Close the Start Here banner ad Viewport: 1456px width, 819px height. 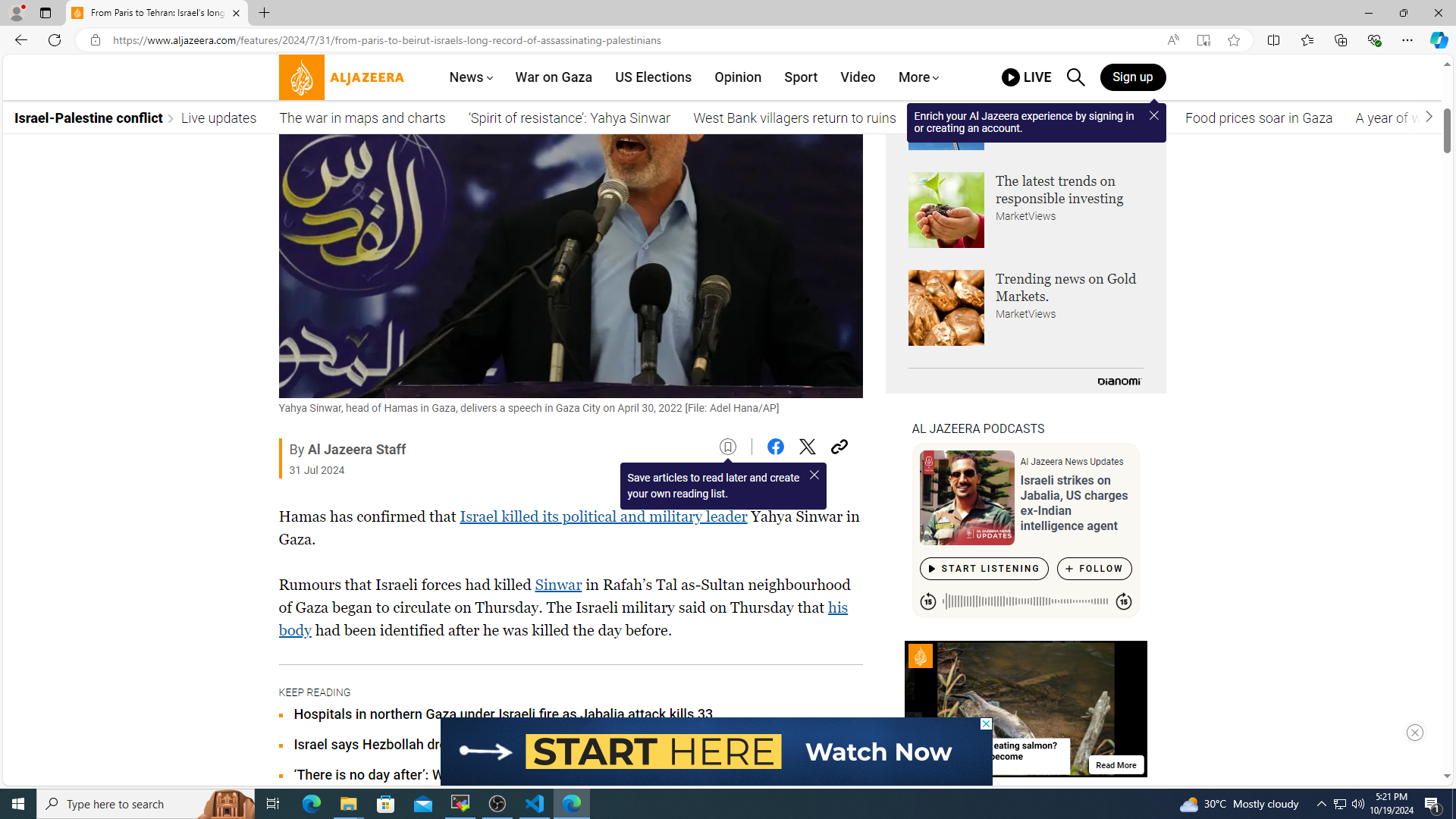[986, 723]
